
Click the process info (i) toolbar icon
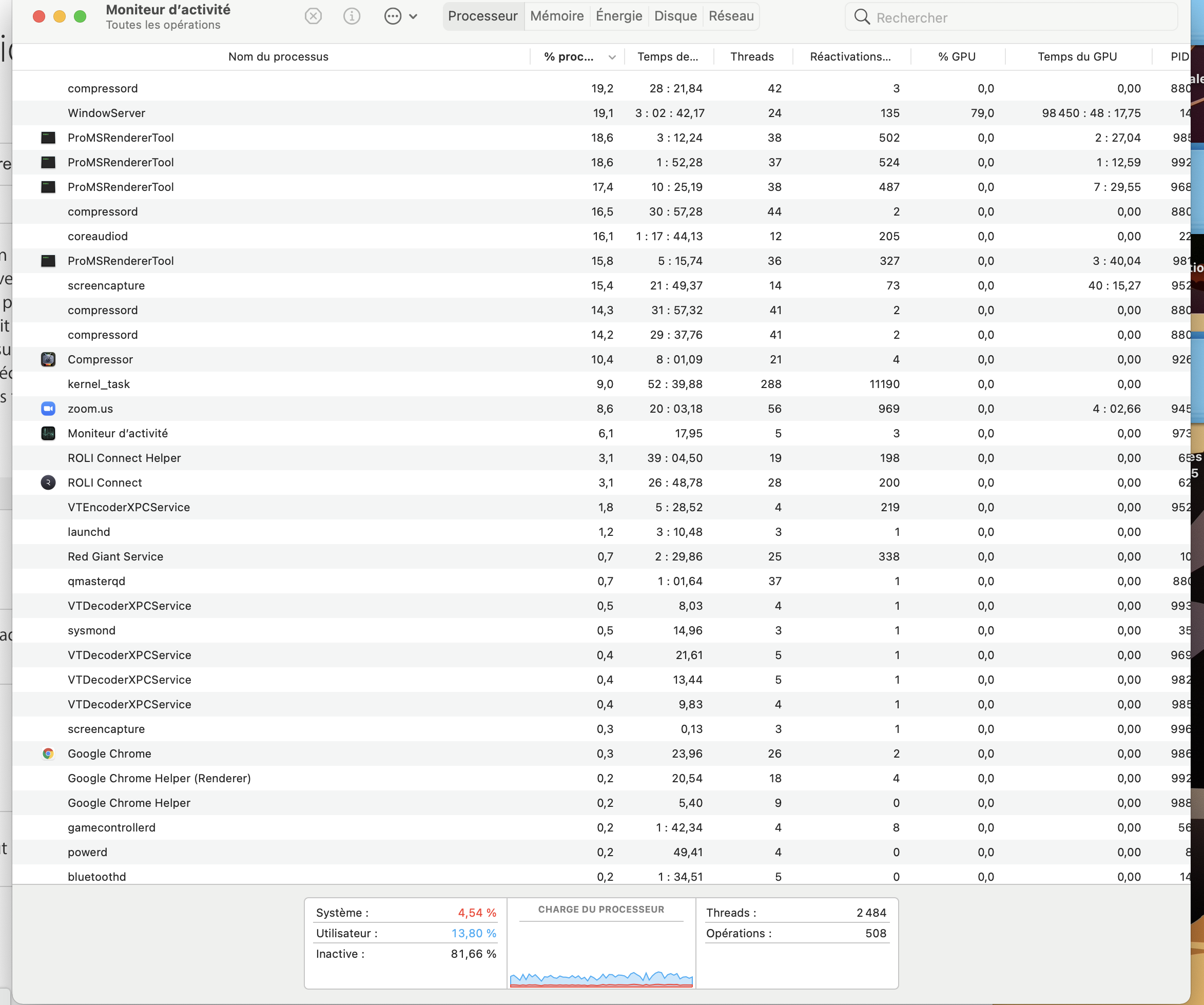(352, 16)
